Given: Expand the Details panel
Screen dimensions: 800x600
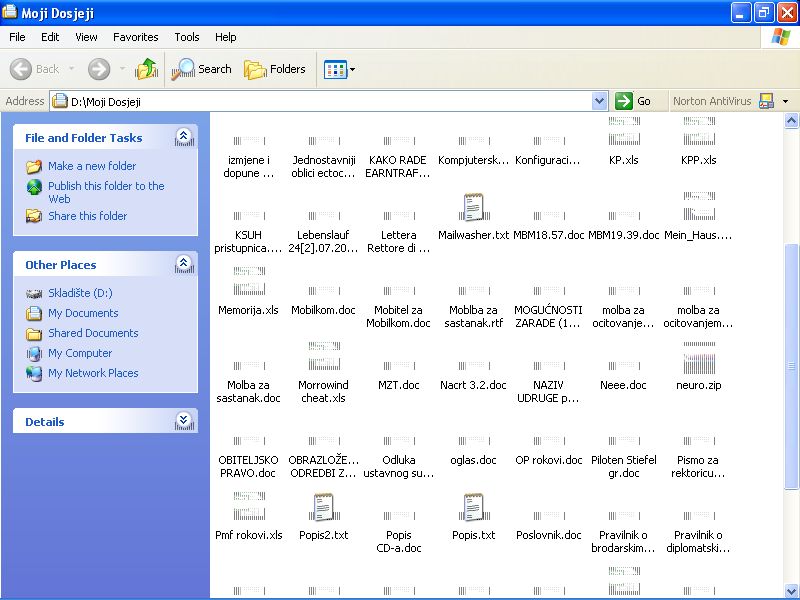Looking at the screenshot, I should pos(184,421).
